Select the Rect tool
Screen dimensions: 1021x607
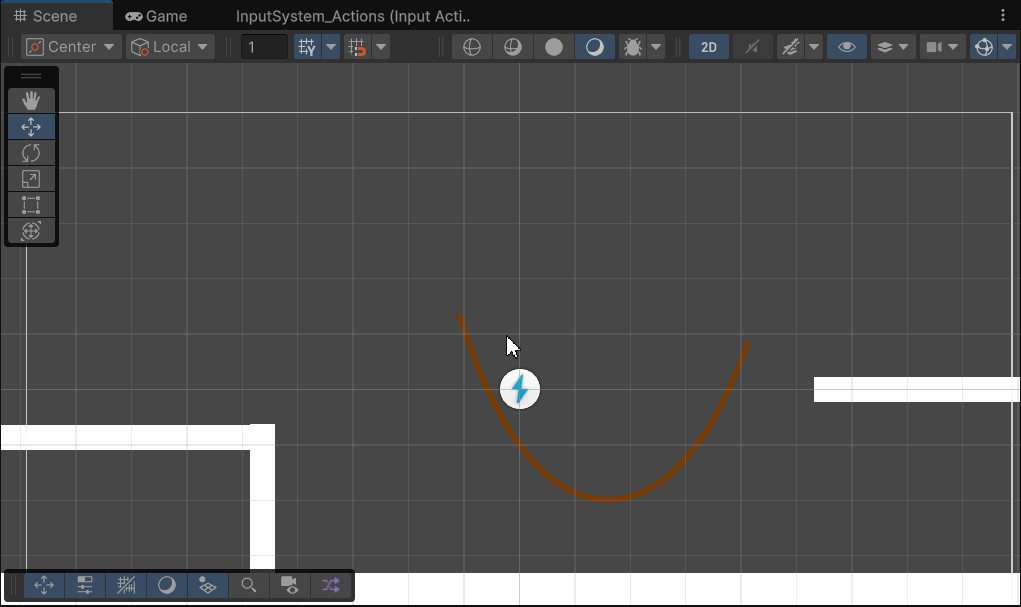tap(31, 205)
